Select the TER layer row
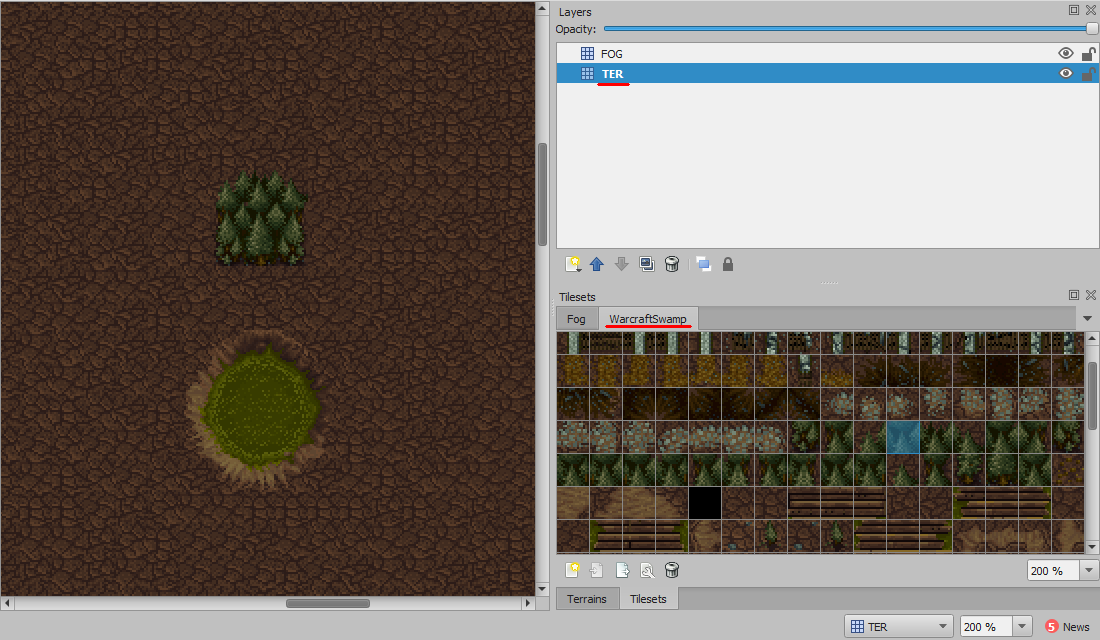Viewport: 1100px width, 640px height. click(x=827, y=73)
